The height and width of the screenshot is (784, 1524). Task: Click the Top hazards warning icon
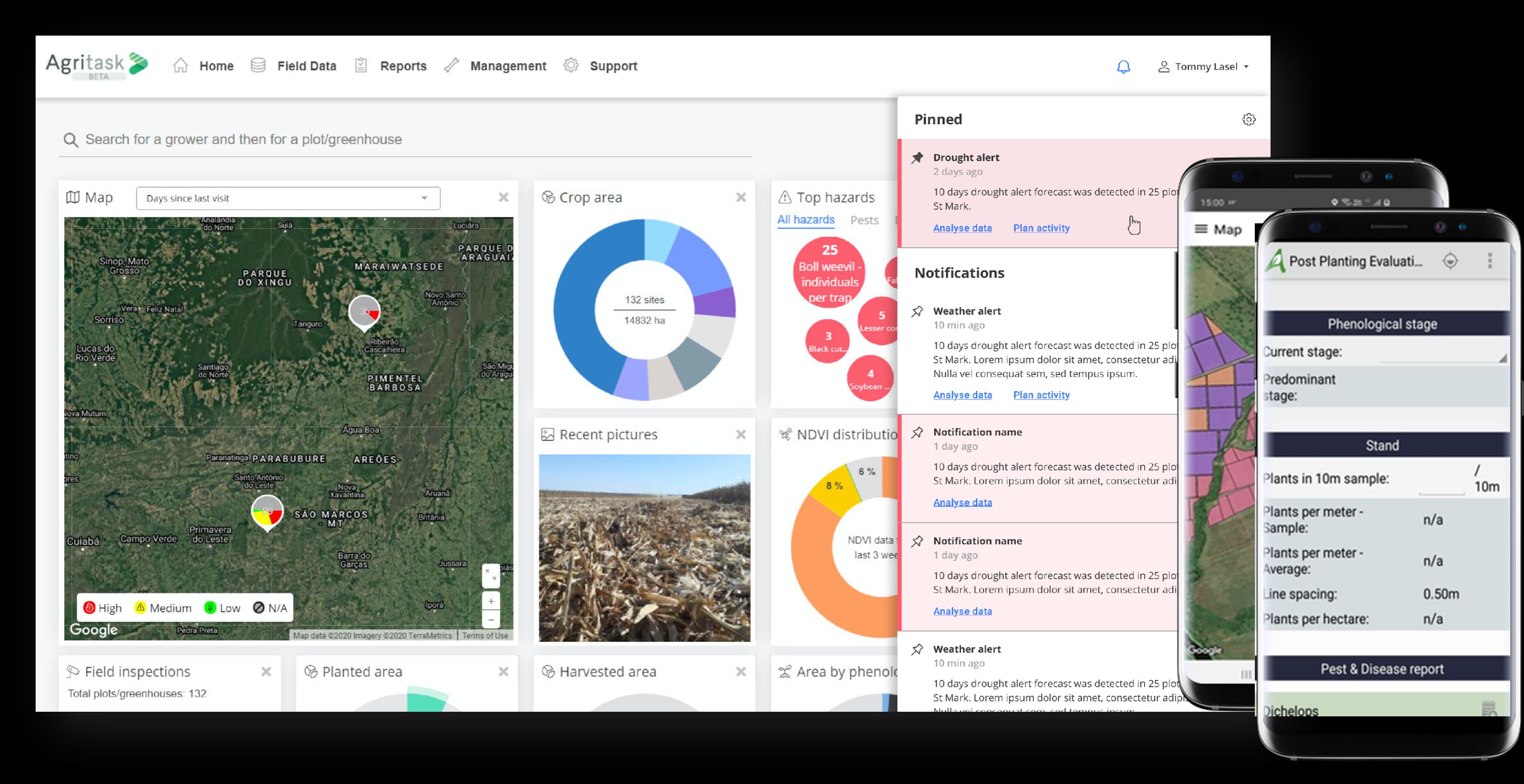(x=785, y=197)
